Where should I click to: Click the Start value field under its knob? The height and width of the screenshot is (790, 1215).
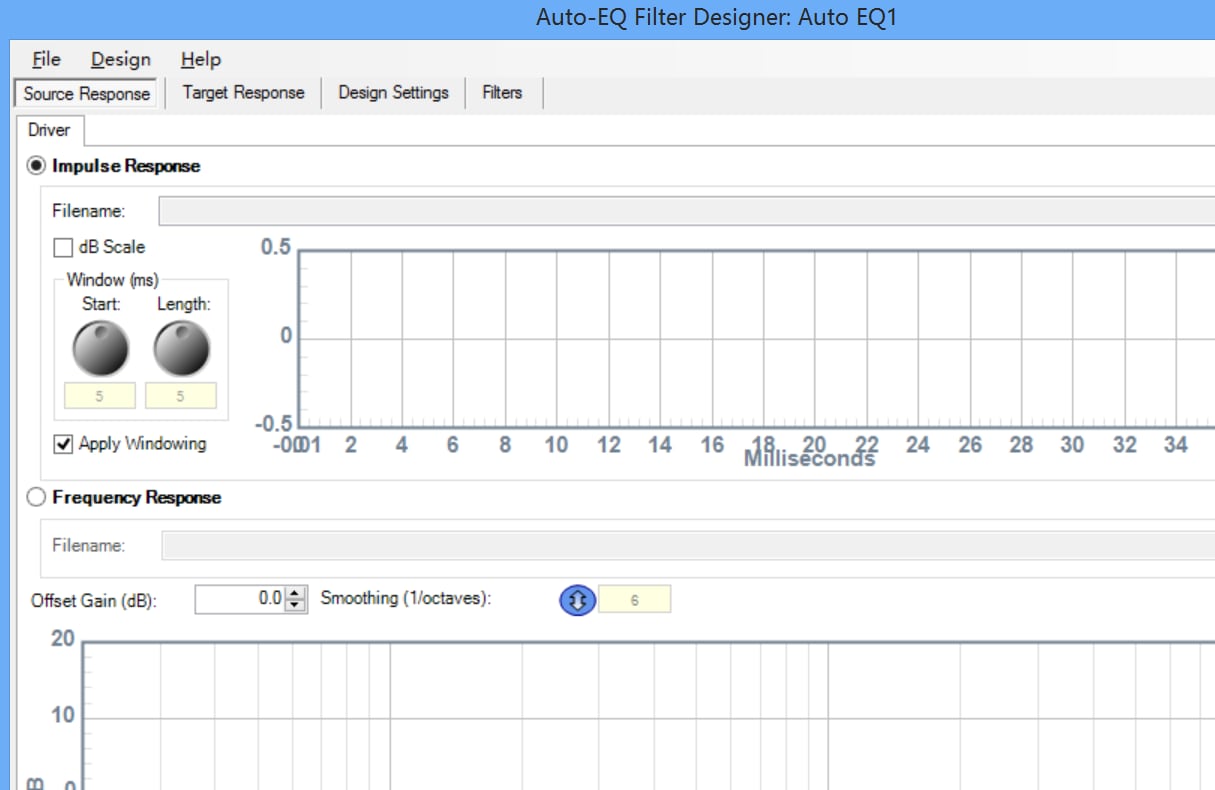tap(100, 396)
